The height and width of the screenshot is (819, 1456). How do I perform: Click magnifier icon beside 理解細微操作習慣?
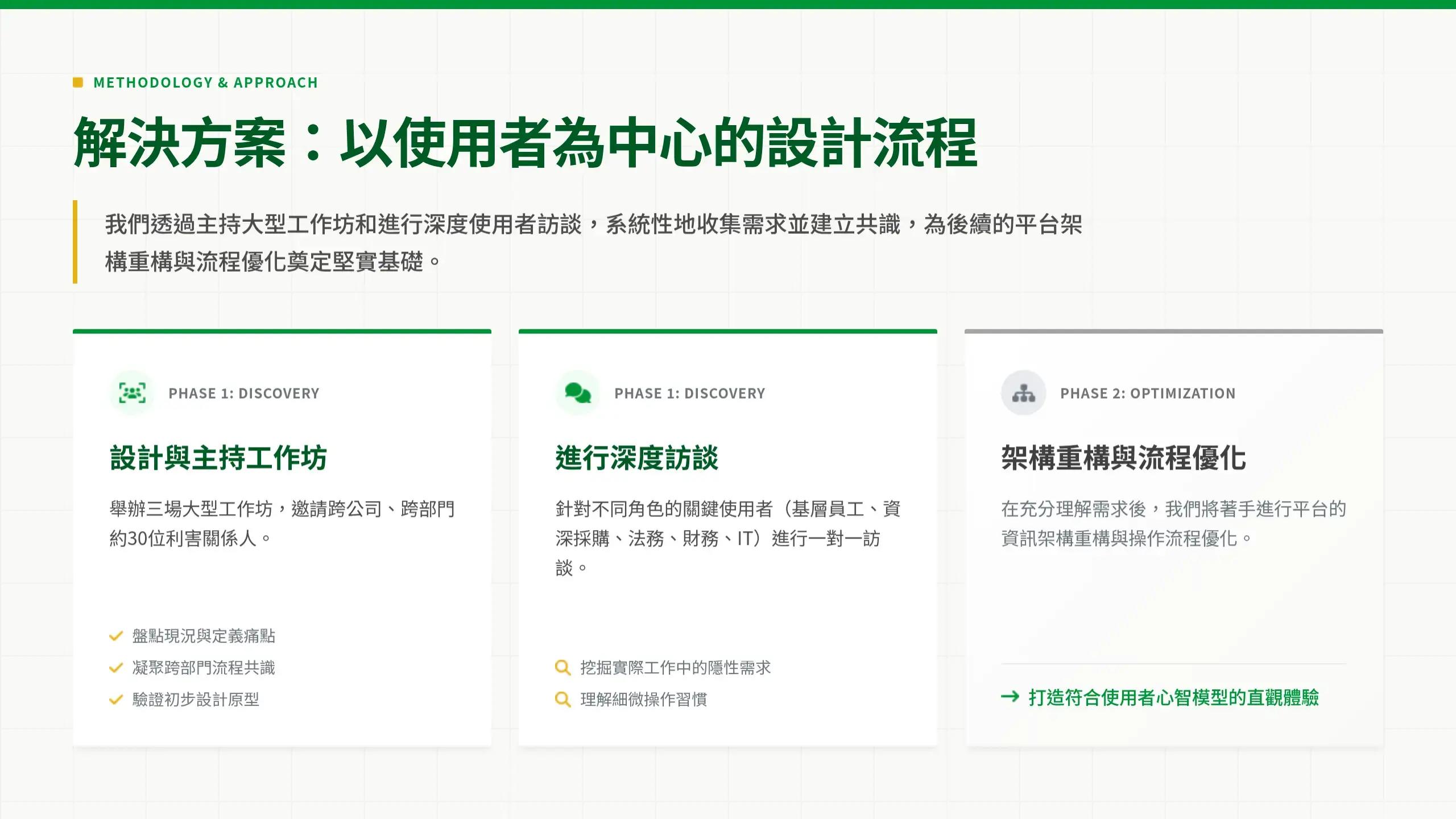(x=562, y=699)
